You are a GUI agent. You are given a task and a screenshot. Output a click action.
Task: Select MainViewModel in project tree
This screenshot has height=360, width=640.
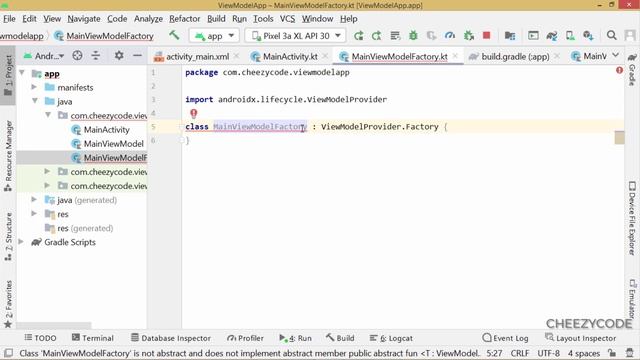click(113, 144)
